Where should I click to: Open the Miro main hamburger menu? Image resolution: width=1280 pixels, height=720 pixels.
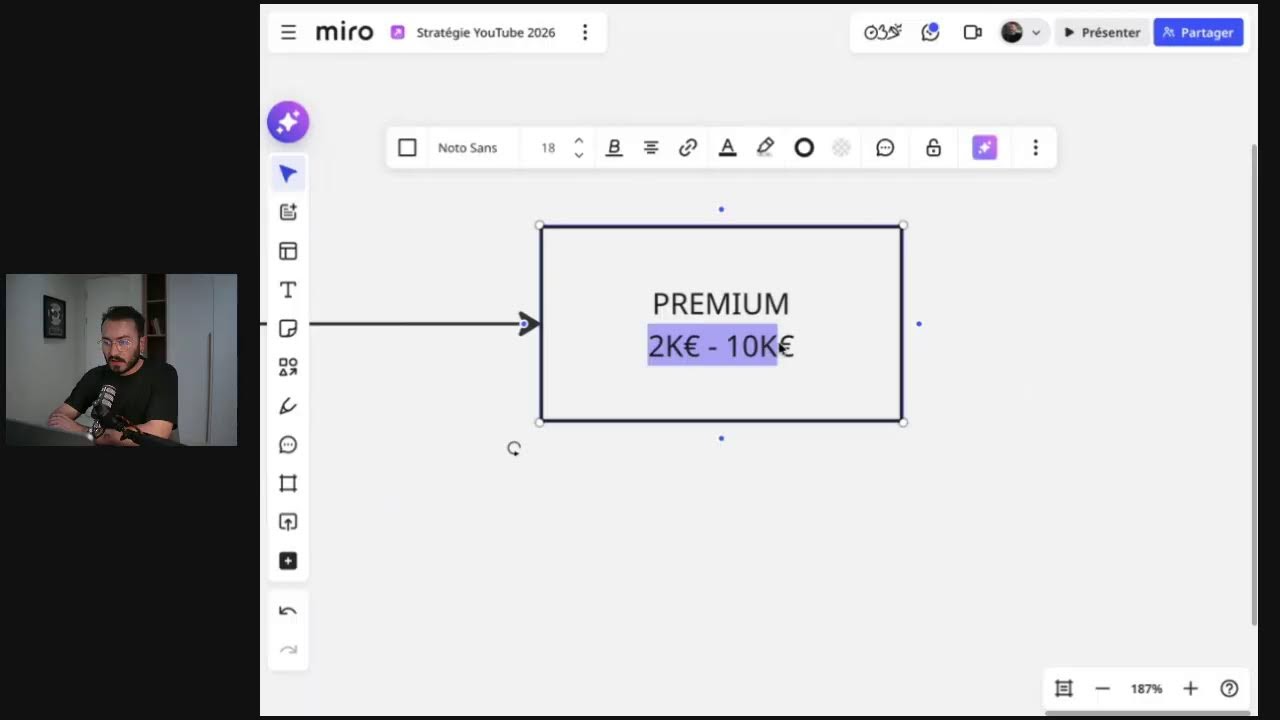288,32
